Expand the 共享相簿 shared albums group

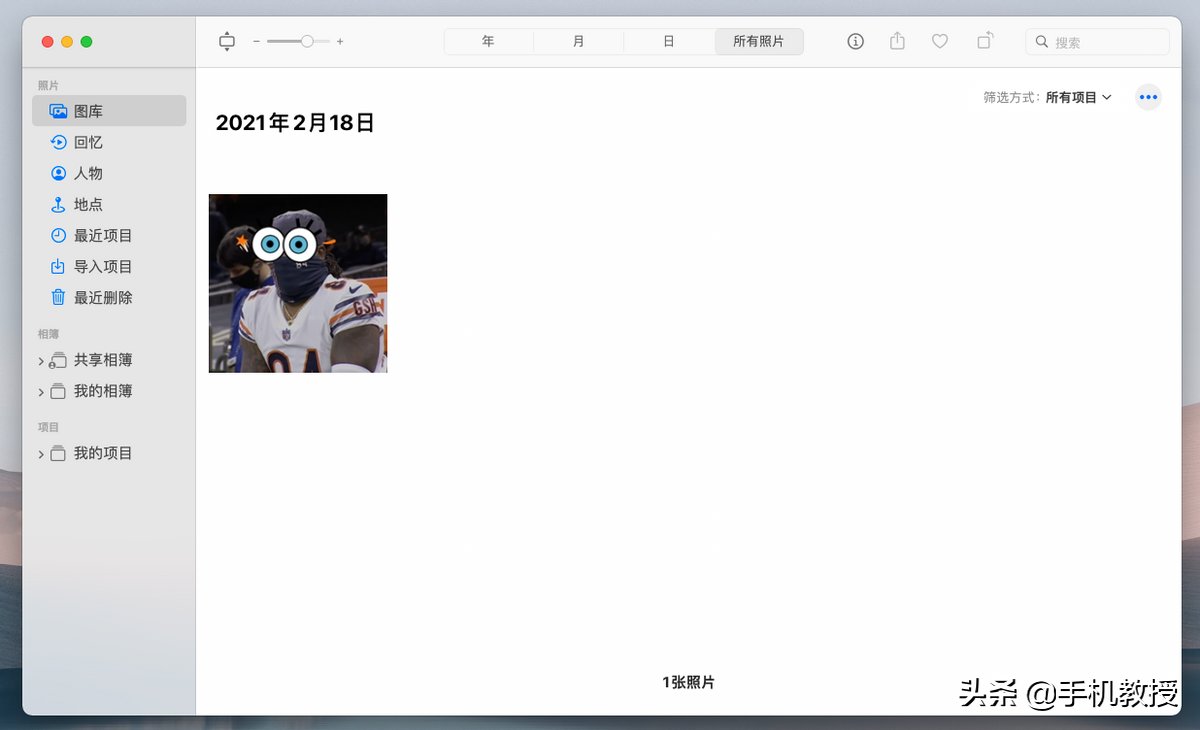point(41,360)
